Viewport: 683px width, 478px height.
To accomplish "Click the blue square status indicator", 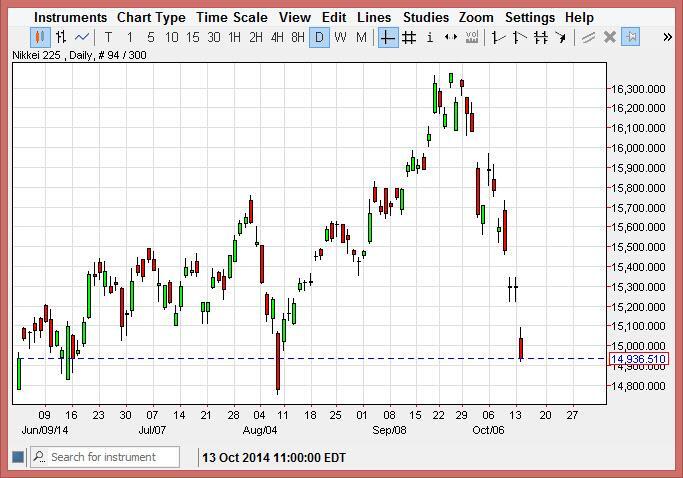I will click(18, 457).
